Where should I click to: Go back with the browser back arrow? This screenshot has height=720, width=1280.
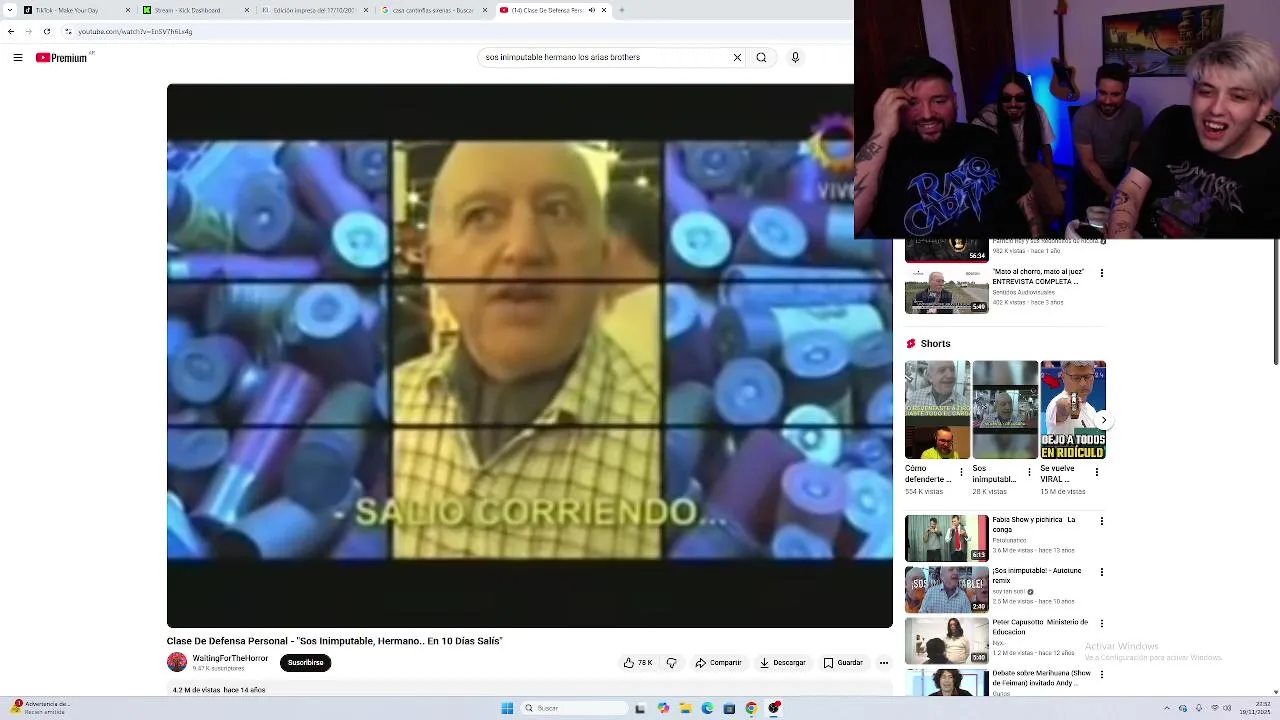coord(11,31)
